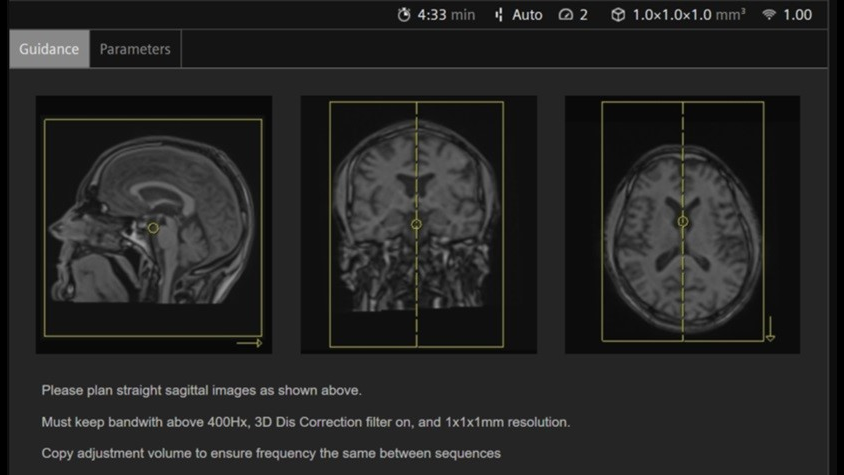Click the acceleration factor gauge icon

coord(566,15)
